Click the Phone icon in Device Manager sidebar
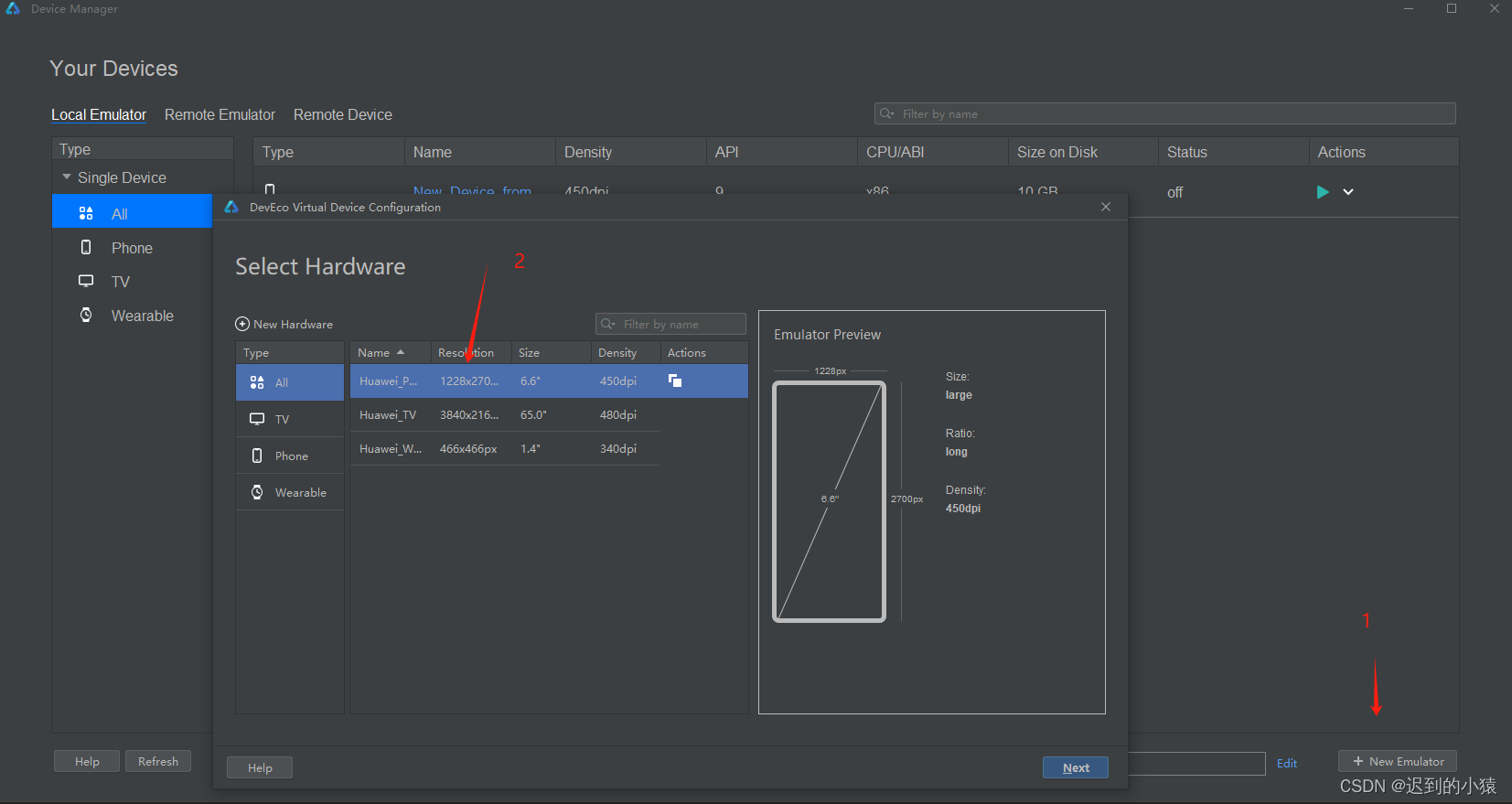1512x804 pixels. click(86, 247)
